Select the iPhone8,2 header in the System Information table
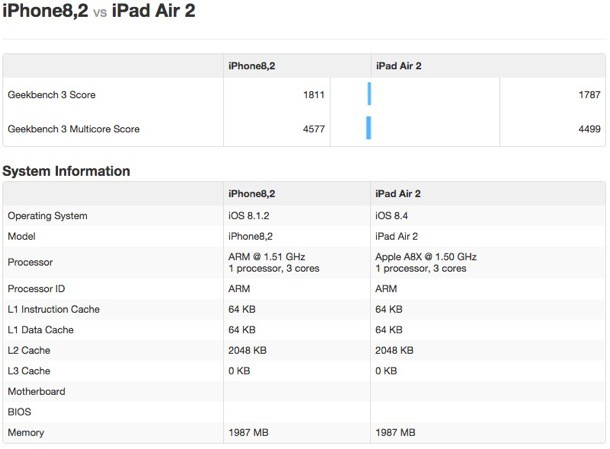 (252, 193)
